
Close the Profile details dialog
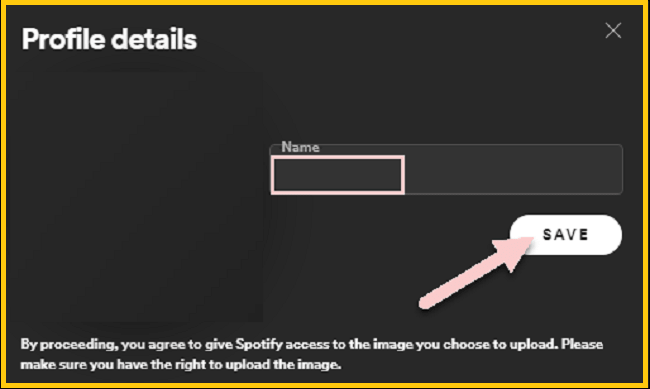coord(613,30)
